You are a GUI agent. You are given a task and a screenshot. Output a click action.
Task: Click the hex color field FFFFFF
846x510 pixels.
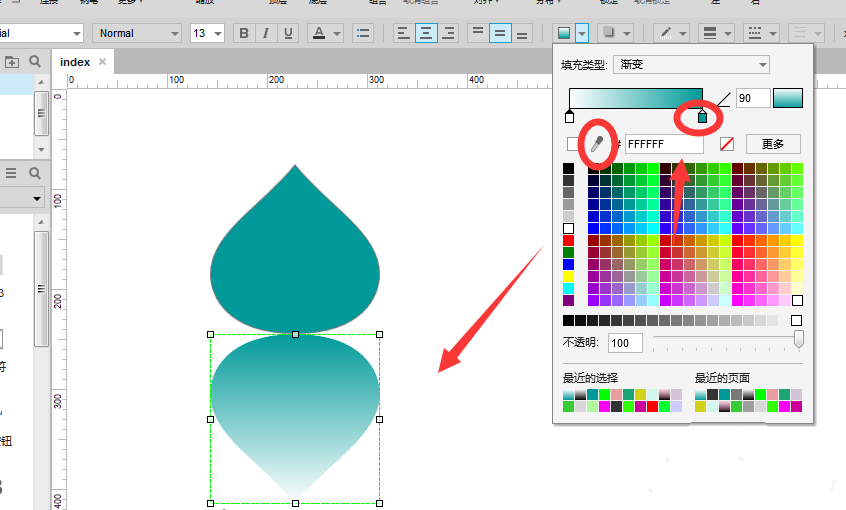[x=664, y=144]
